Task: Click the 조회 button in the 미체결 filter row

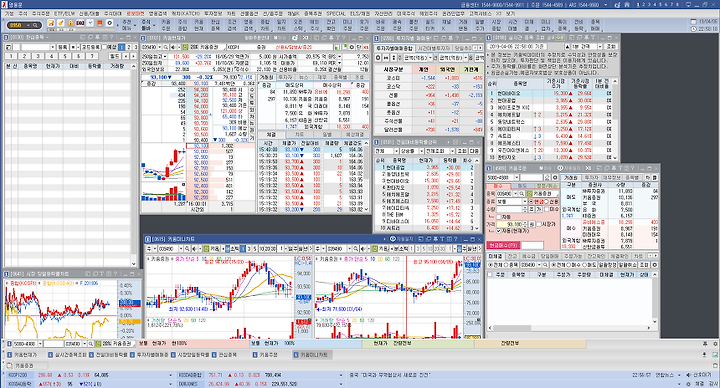Action: coord(644,265)
